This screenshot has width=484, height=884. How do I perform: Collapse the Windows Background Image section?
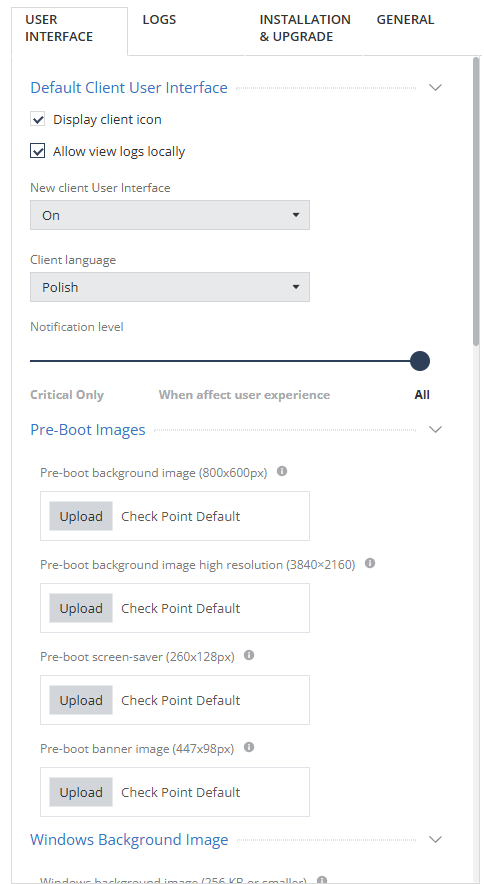point(435,839)
